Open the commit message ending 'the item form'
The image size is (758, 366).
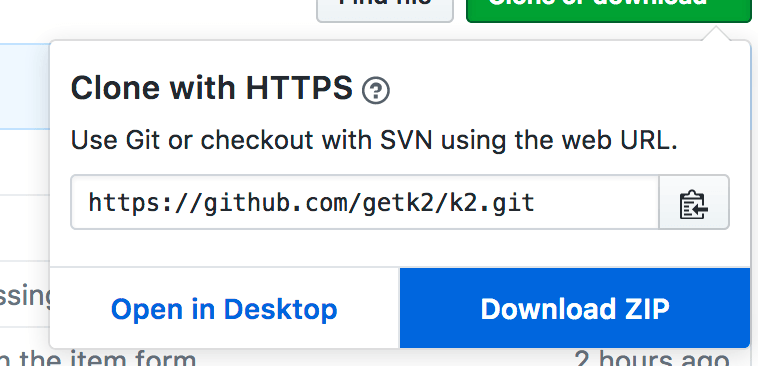pyautogui.click(x=98, y=359)
